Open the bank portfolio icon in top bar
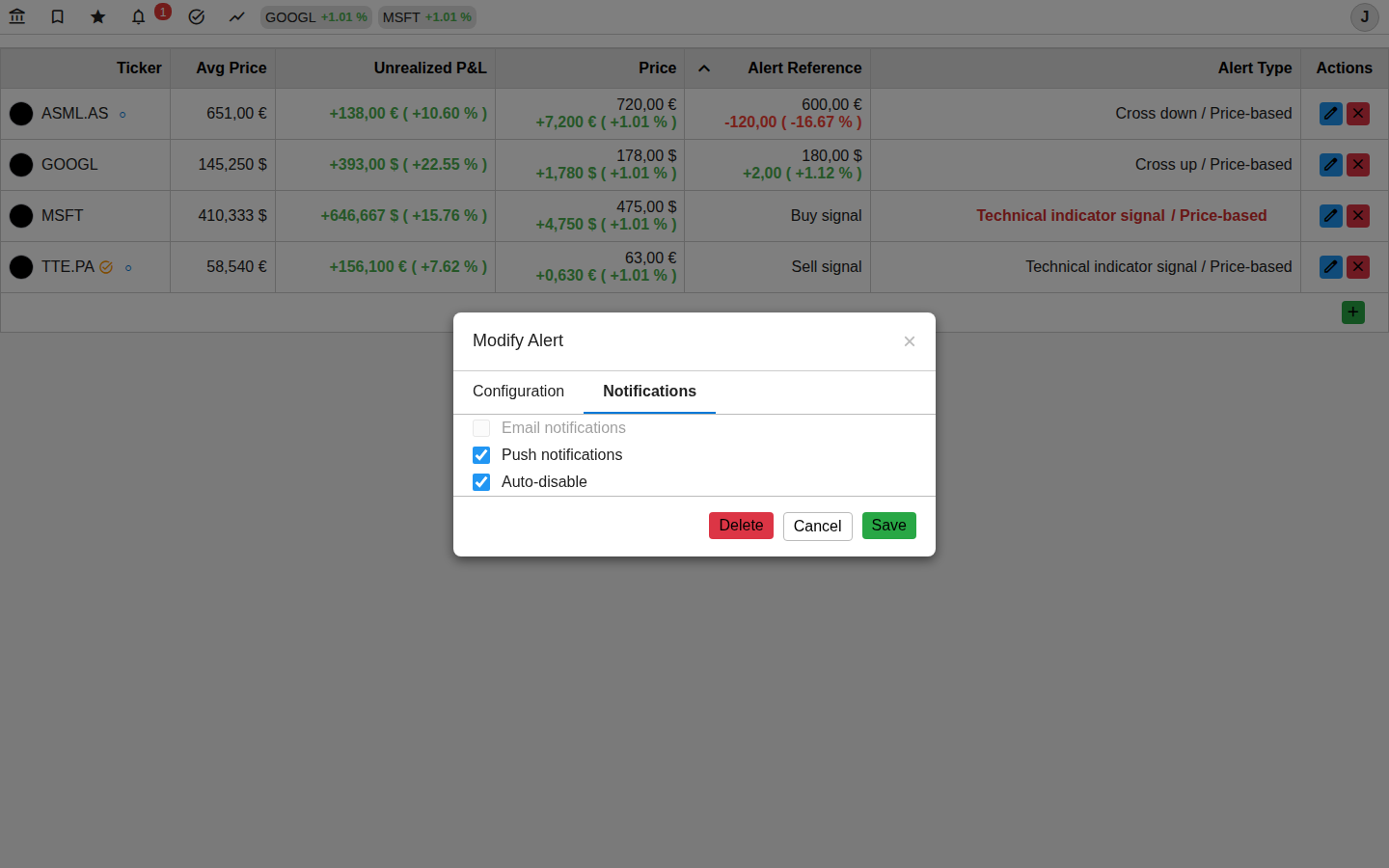The height and width of the screenshot is (868, 1389). tap(17, 16)
